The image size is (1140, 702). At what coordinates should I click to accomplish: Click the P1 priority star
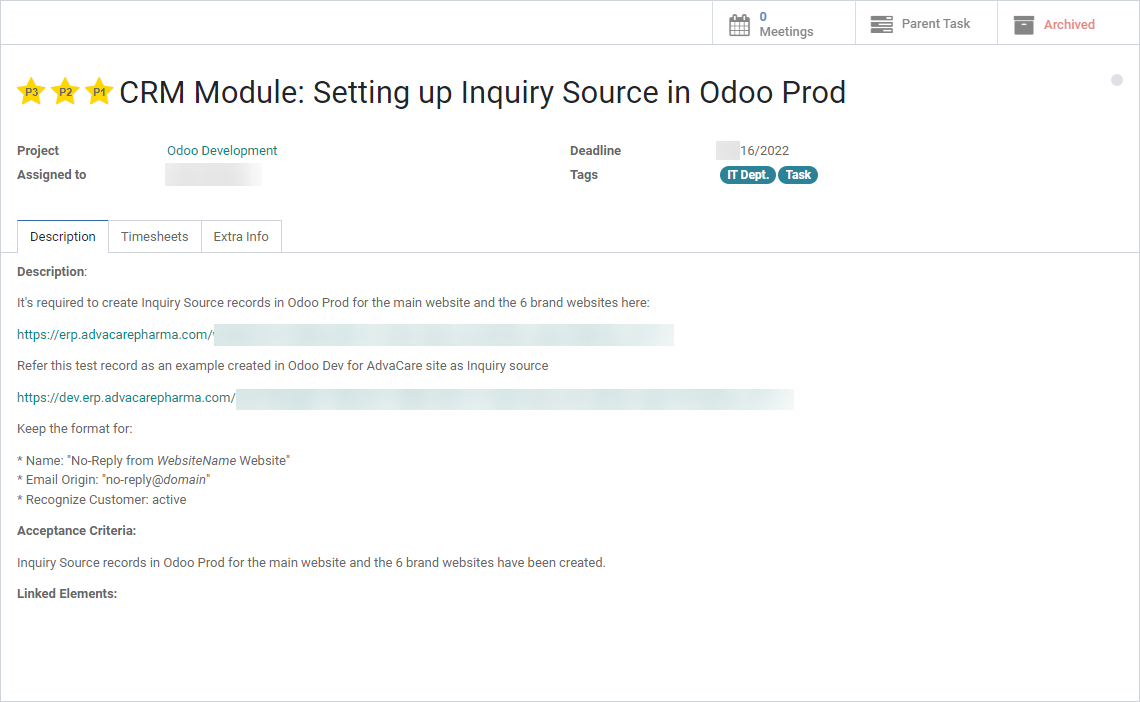pos(99,92)
